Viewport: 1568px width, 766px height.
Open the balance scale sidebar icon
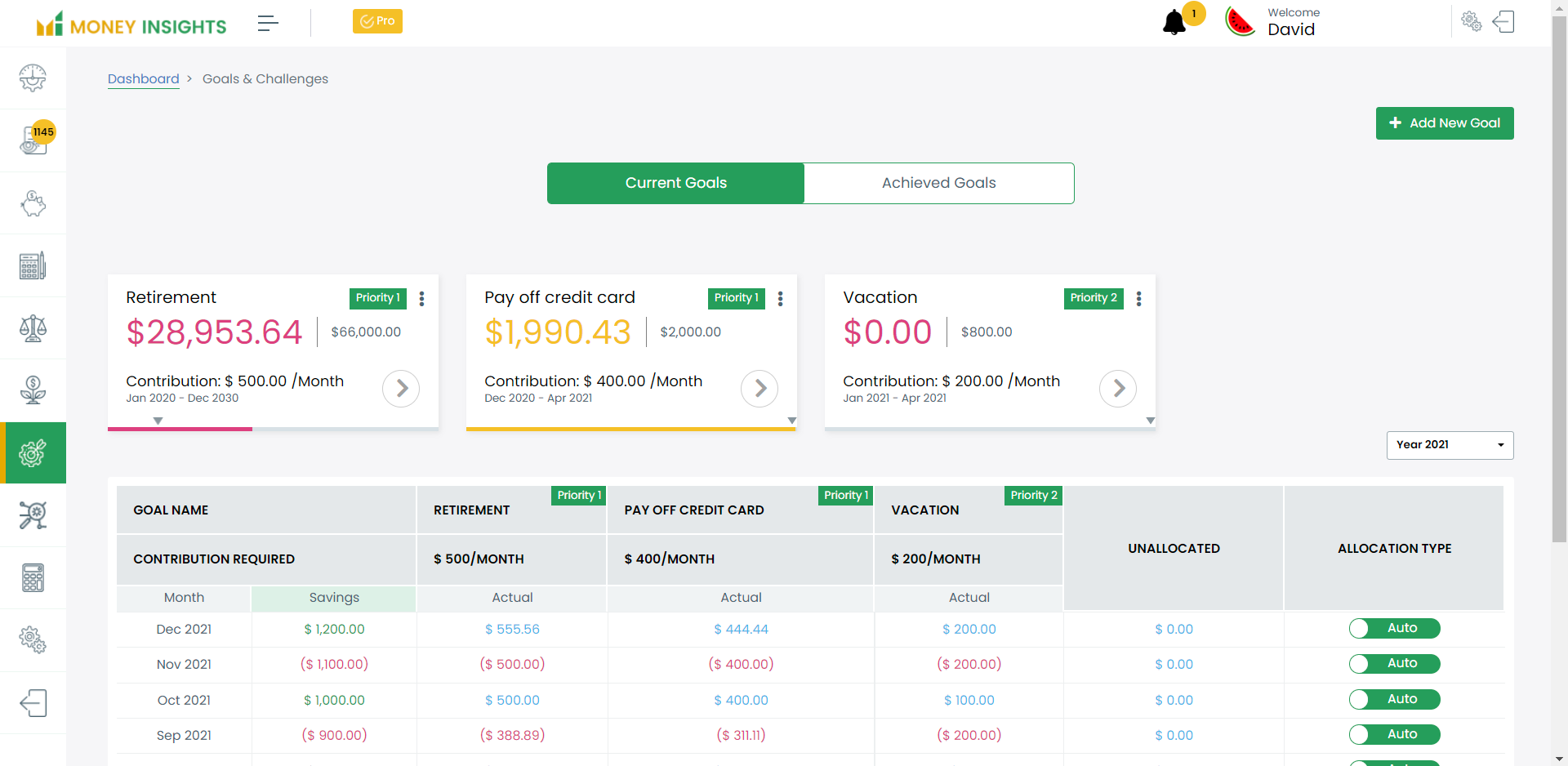(x=33, y=328)
